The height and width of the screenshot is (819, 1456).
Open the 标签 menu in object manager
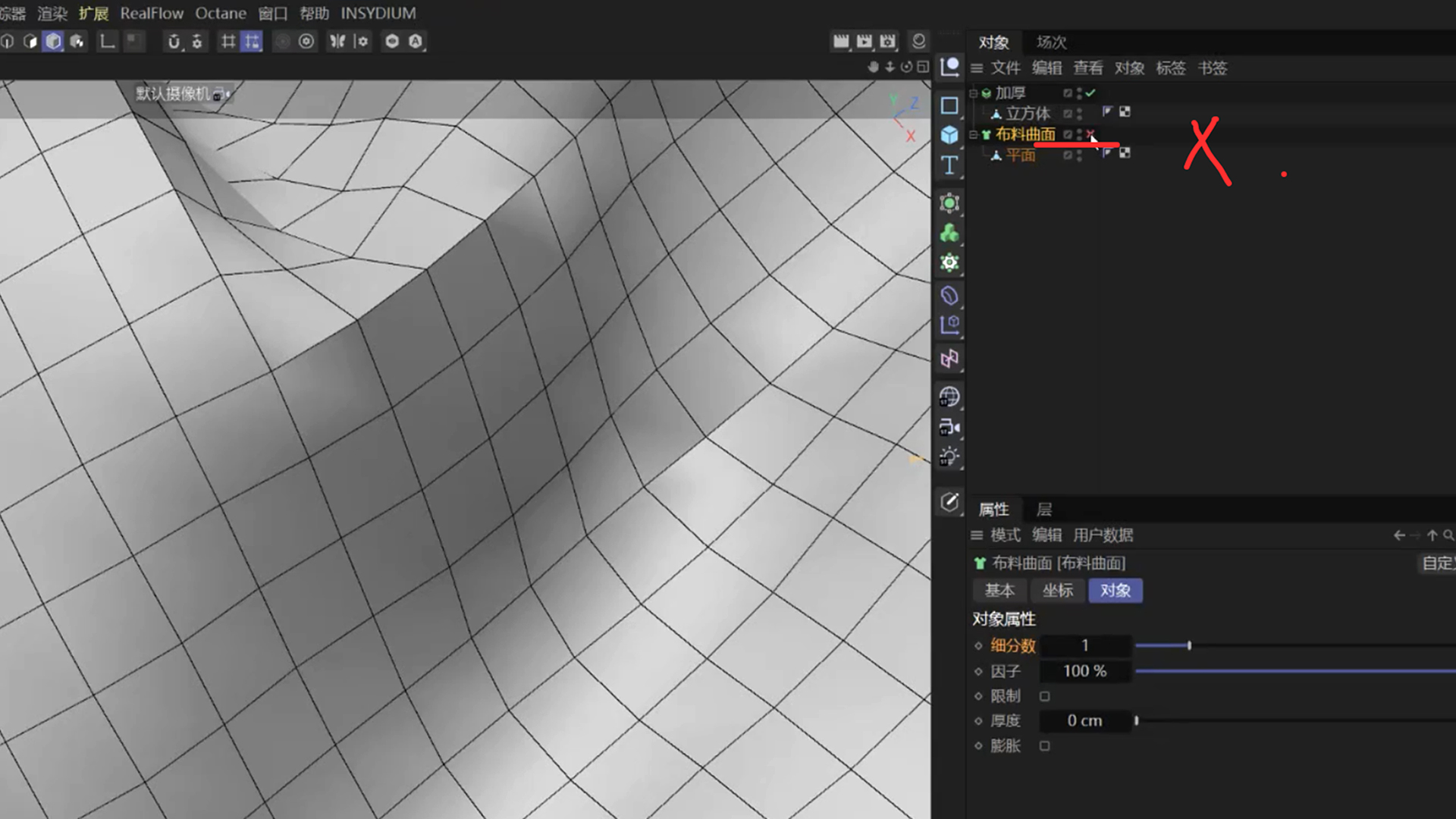click(x=1170, y=68)
